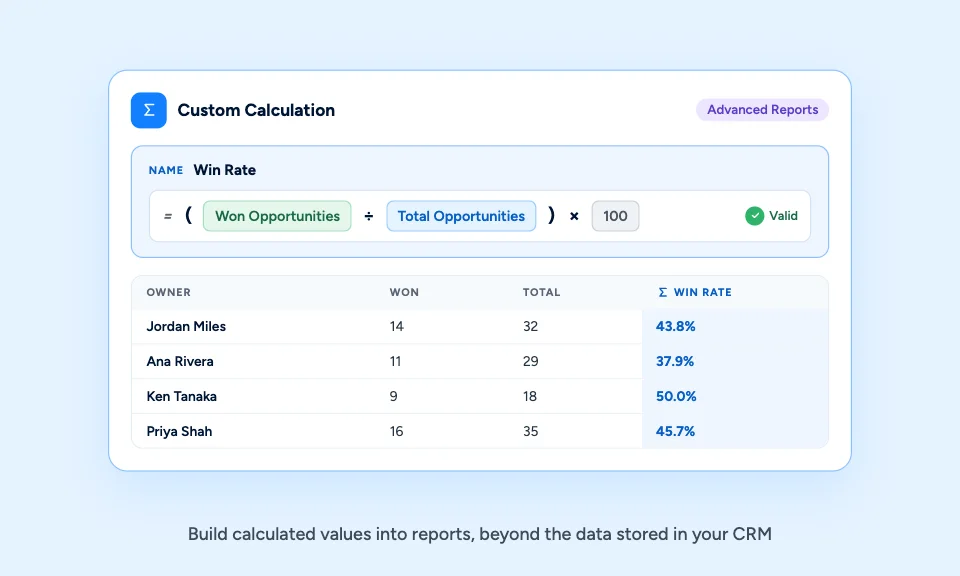Click the 100 constant value chip

pyautogui.click(x=615, y=216)
